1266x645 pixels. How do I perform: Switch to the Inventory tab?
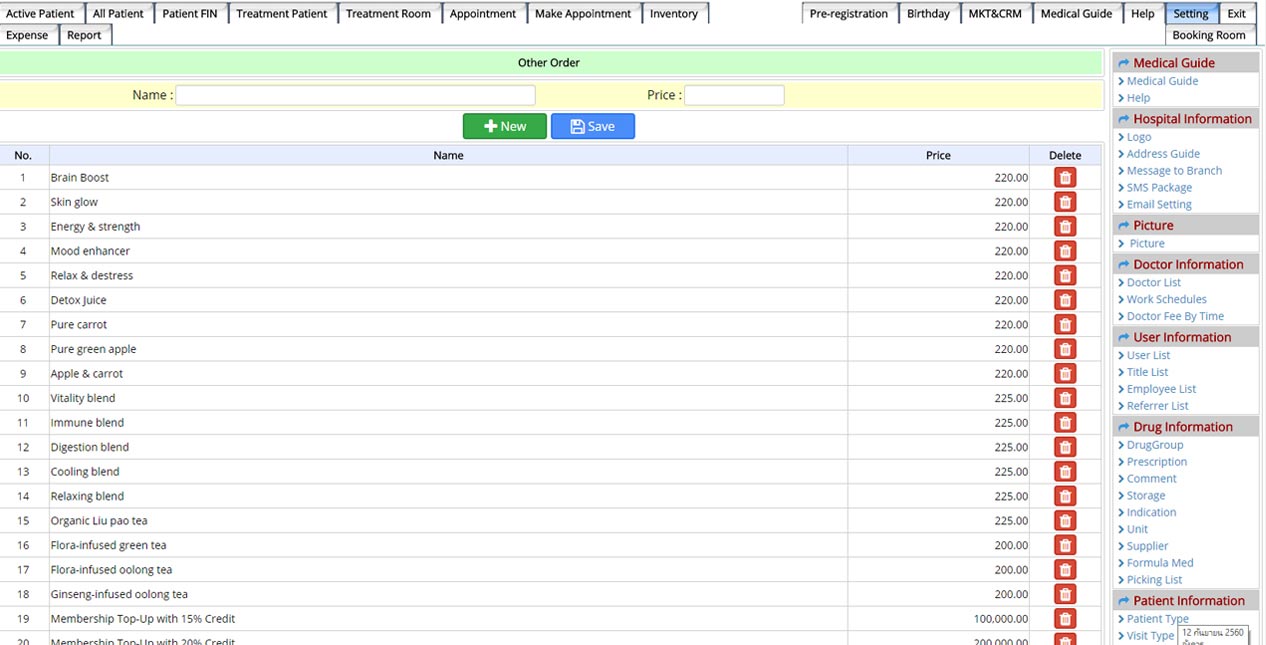[673, 14]
